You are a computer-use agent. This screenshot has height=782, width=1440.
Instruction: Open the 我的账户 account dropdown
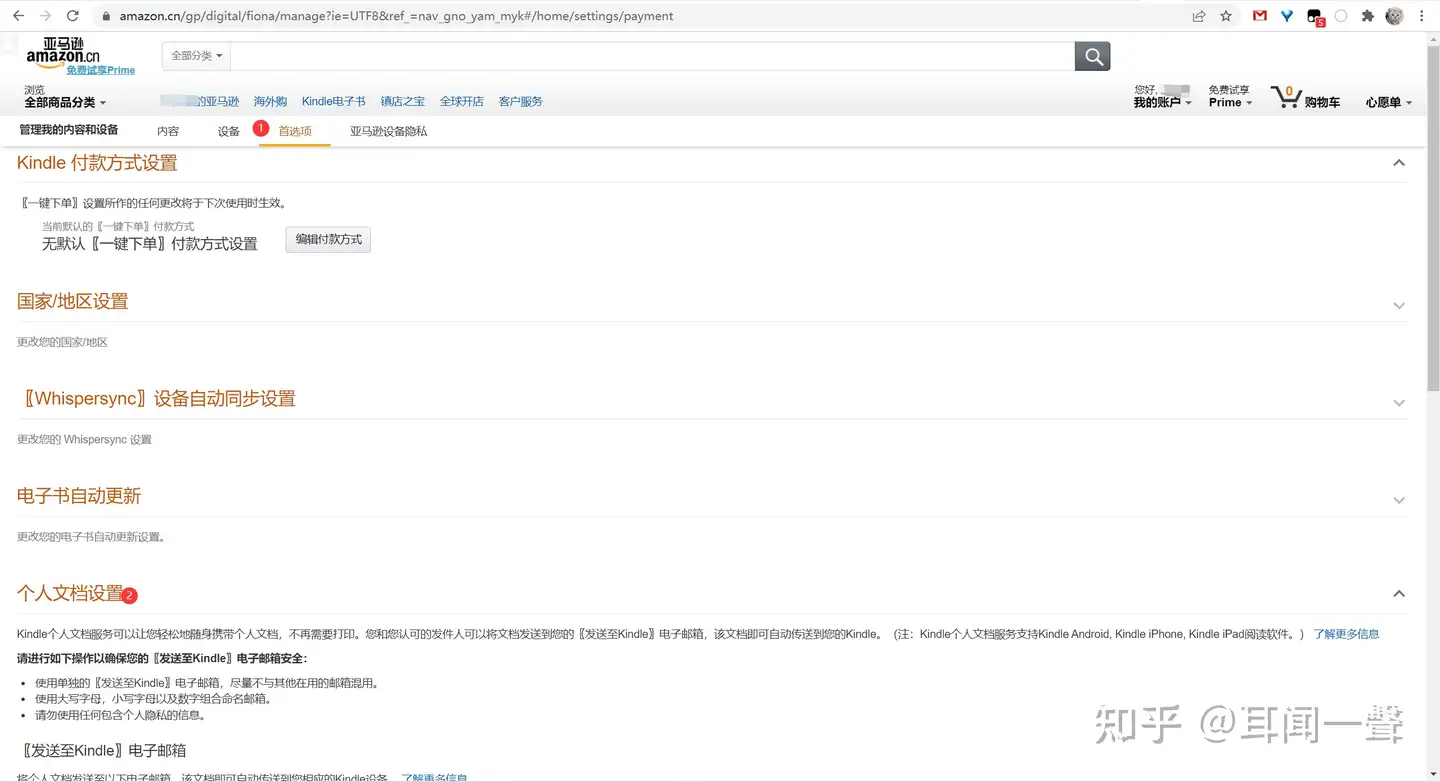pyautogui.click(x=1162, y=102)
